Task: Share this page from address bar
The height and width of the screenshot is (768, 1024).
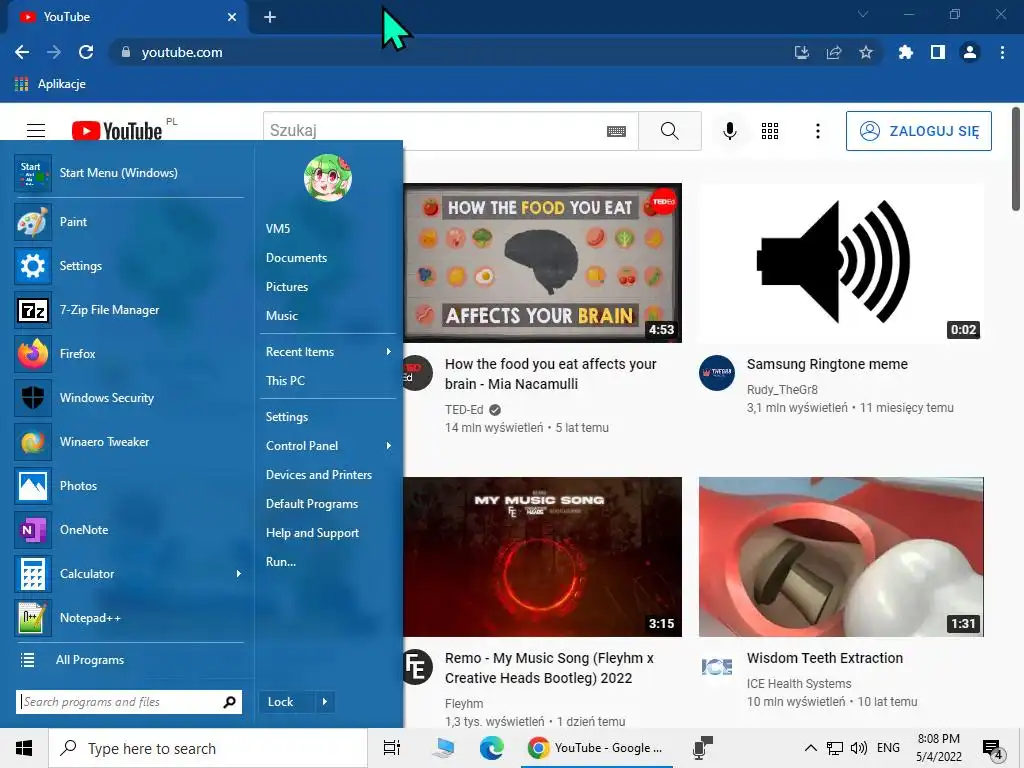Action: click(x=834, y=52)
